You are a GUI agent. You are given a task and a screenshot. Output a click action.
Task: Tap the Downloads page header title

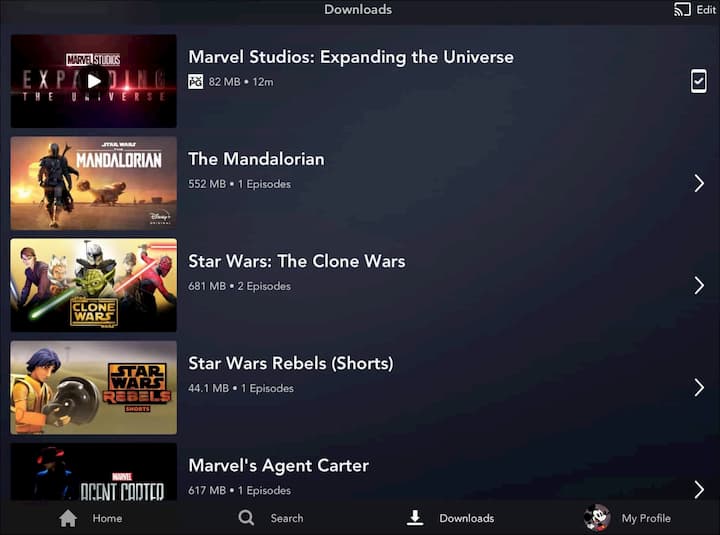coord(358,9)
